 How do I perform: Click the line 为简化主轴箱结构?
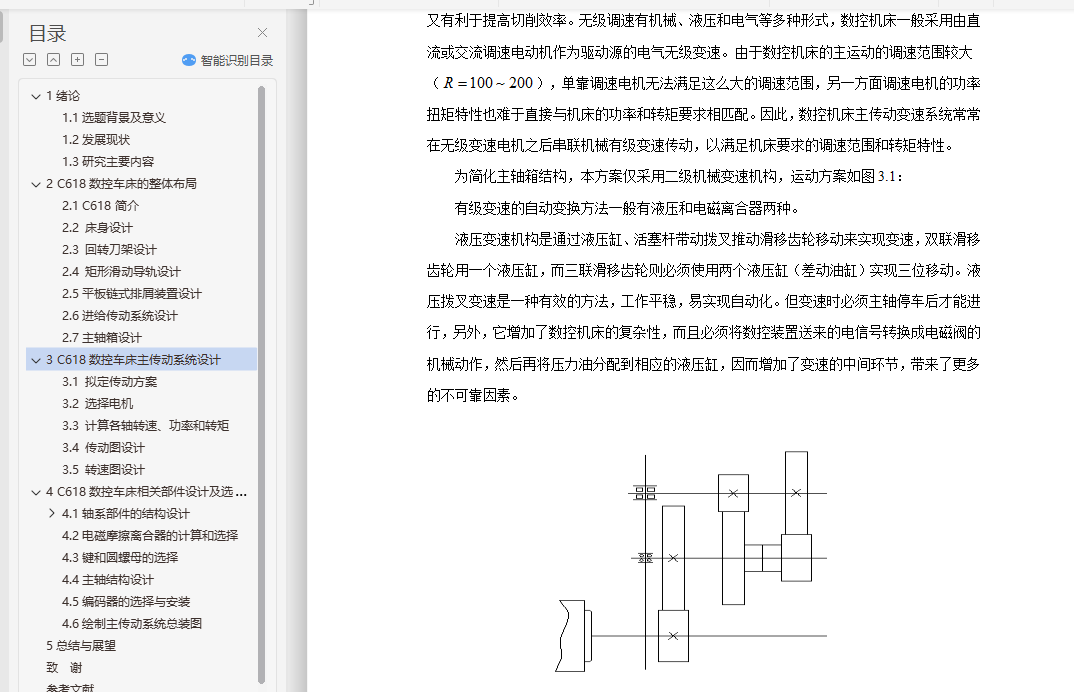click(679, 177)
